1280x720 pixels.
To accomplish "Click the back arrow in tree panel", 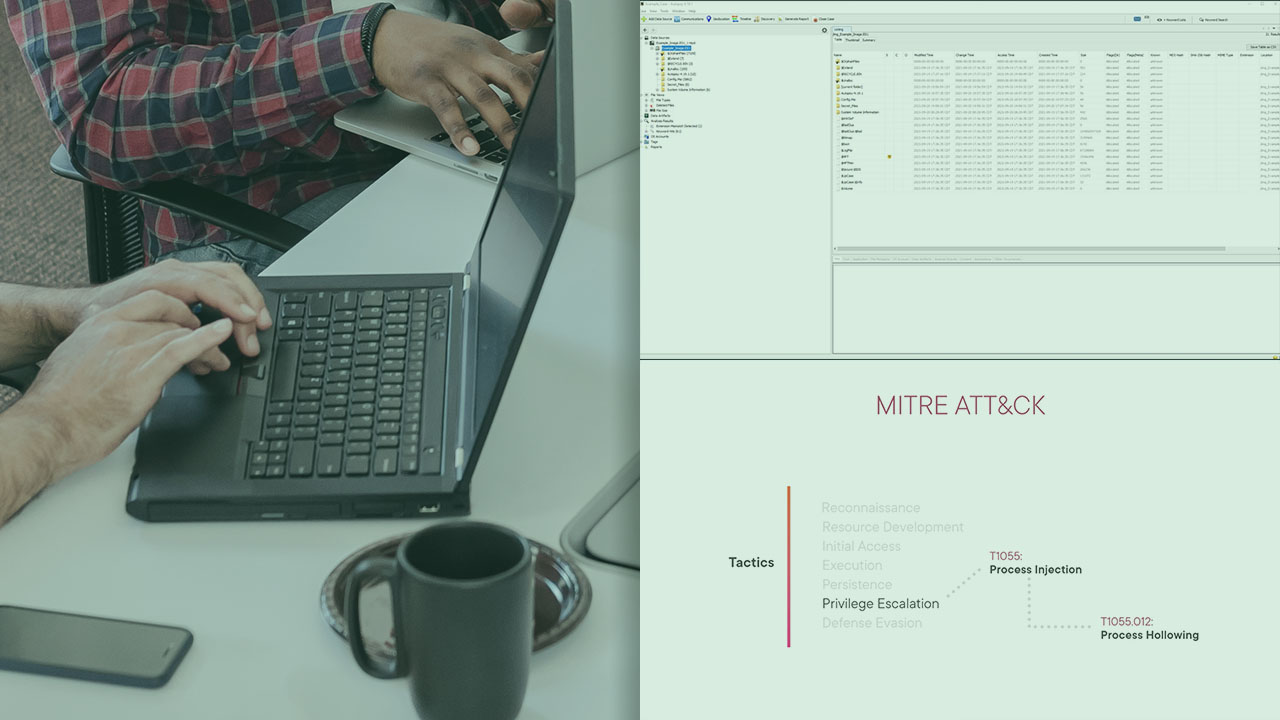I will [x=644, y=30].
